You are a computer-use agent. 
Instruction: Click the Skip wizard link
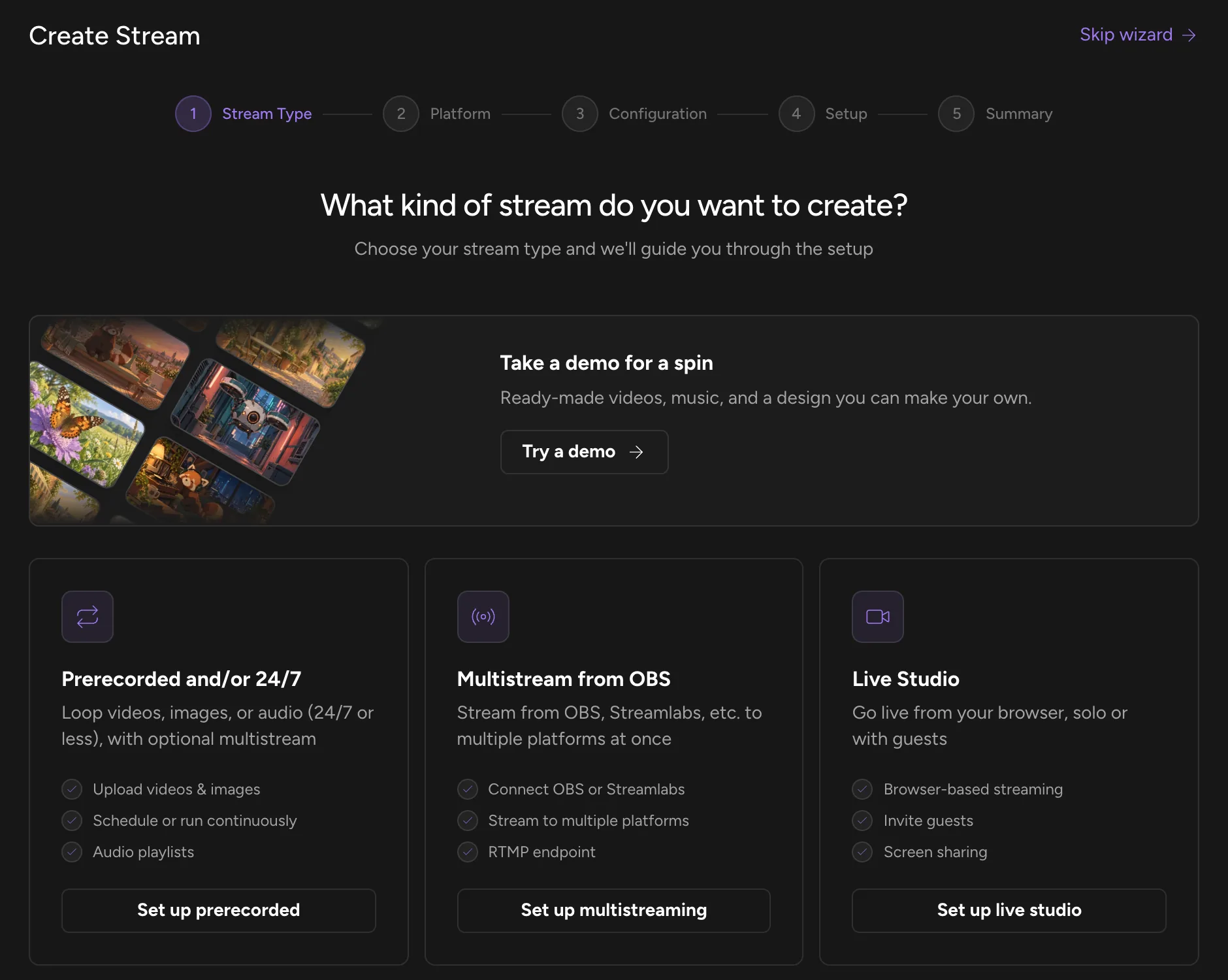pyautogui.click(x=1138, y=35)
